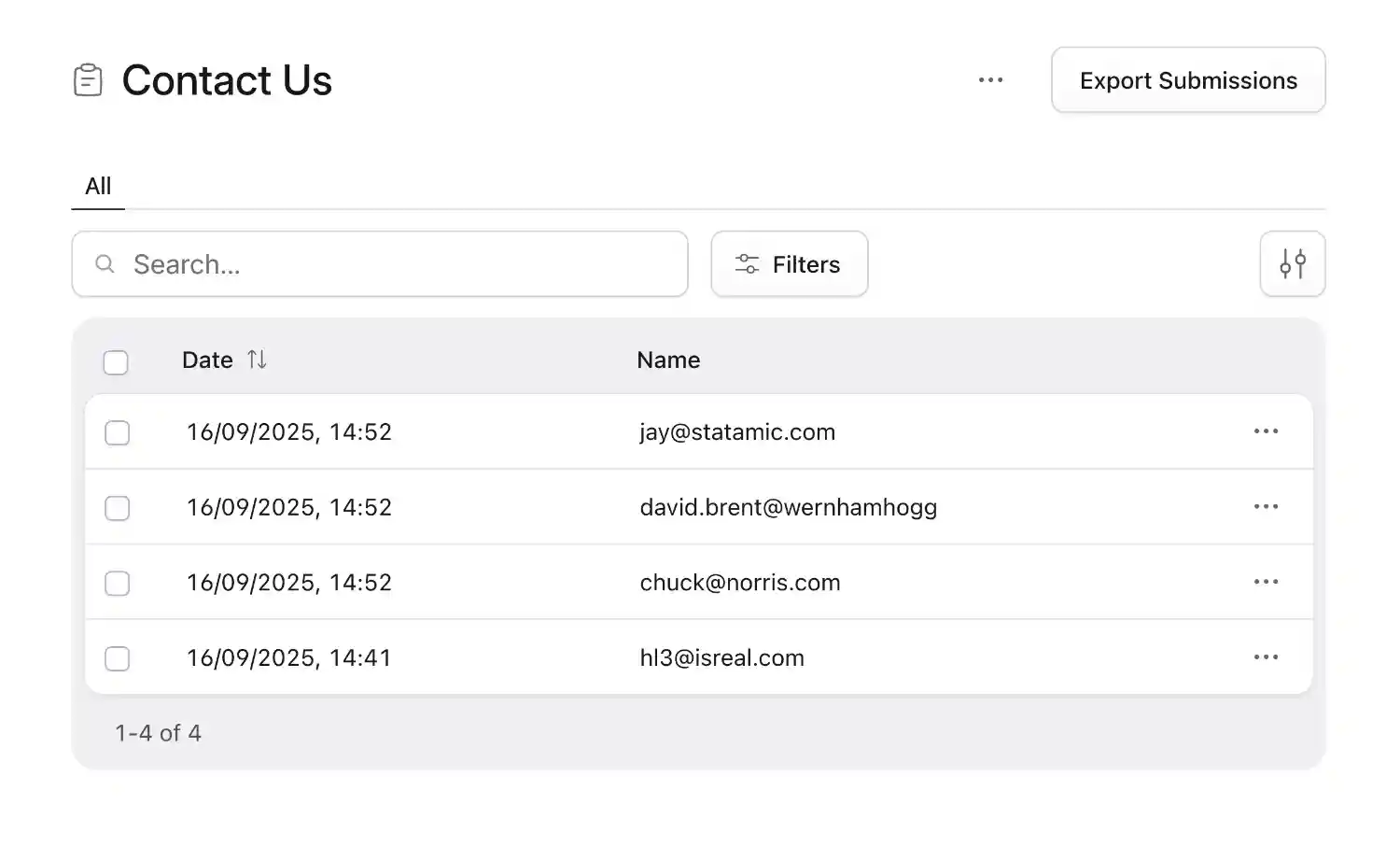Screen dimensions: 1400x847
Task: Open the actions menu for david.brent@wernhamhogg
Action: (1266, 506)
